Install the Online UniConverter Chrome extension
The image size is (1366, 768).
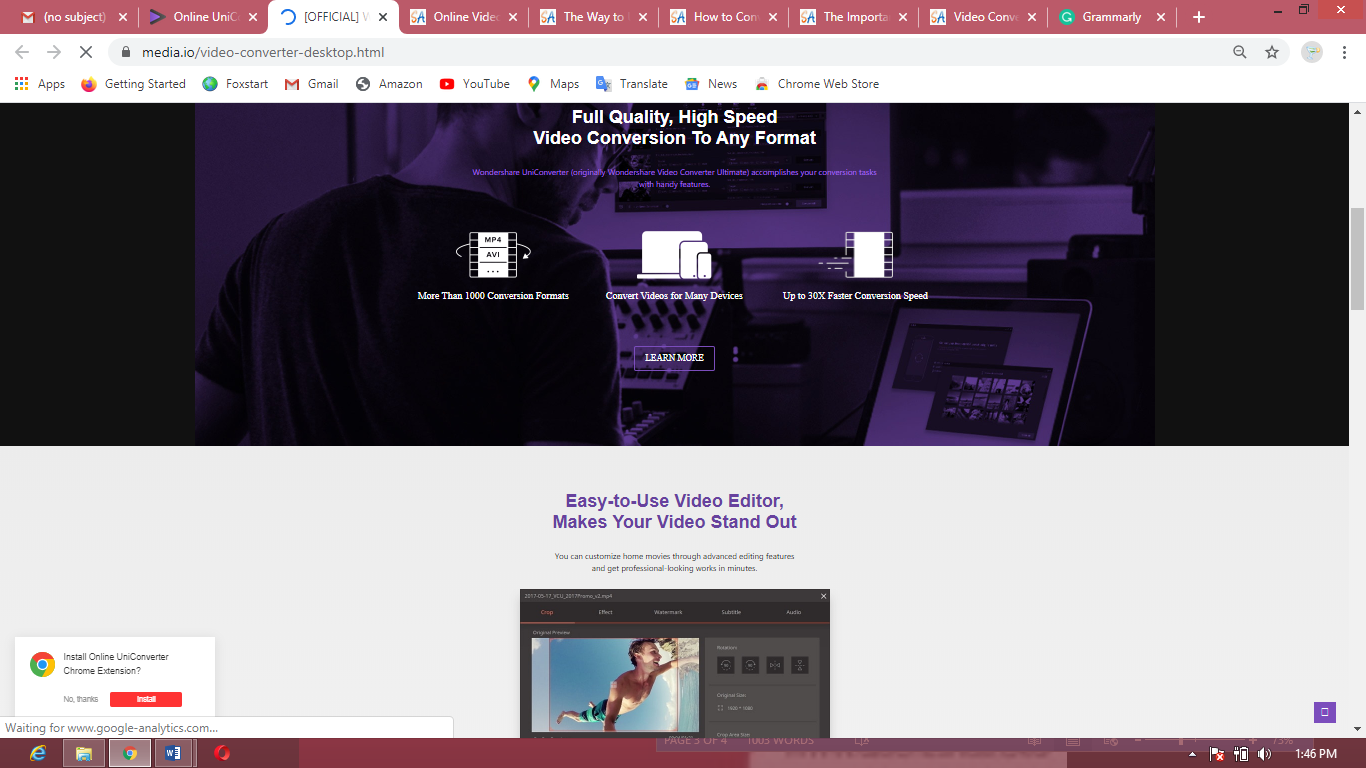[x=146, y=699]
